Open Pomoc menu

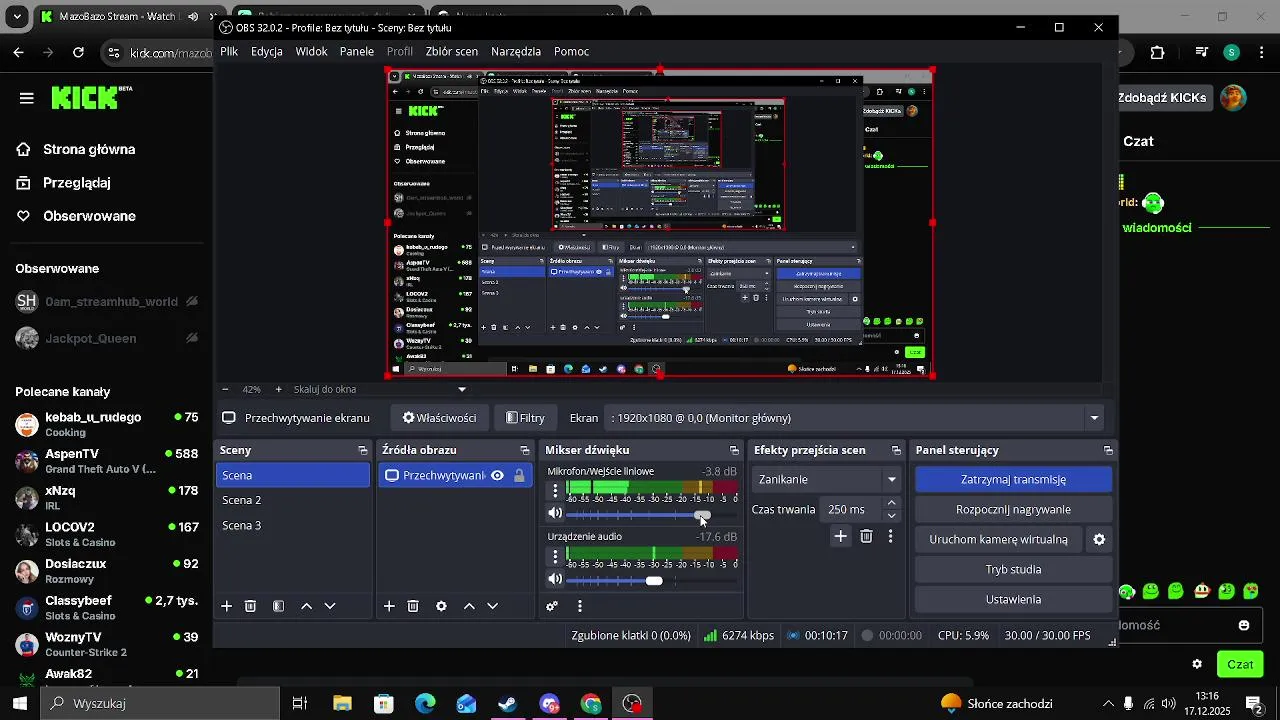pos(571,51)
